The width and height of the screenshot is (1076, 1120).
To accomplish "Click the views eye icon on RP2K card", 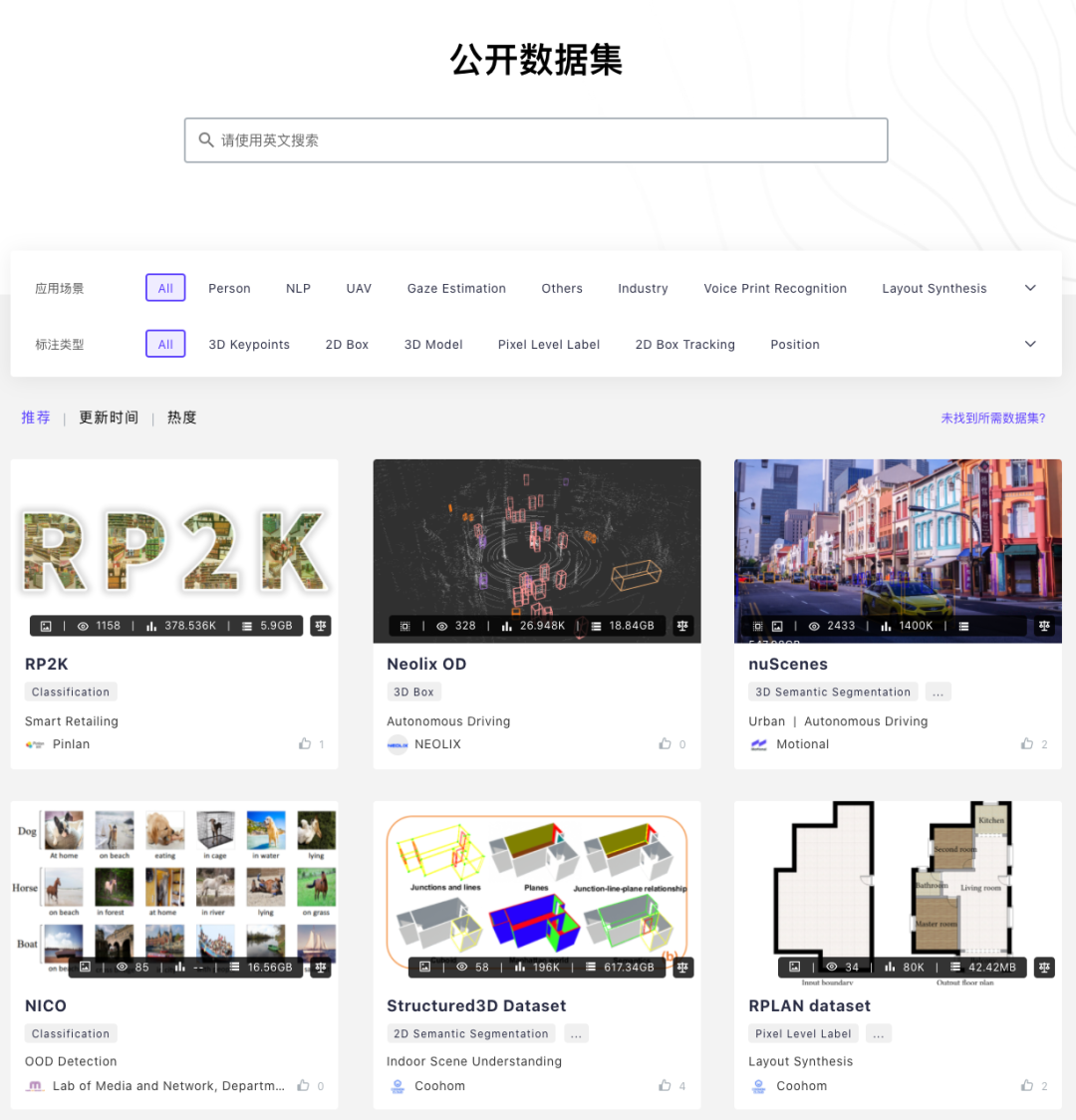I will tap(83, 626).
